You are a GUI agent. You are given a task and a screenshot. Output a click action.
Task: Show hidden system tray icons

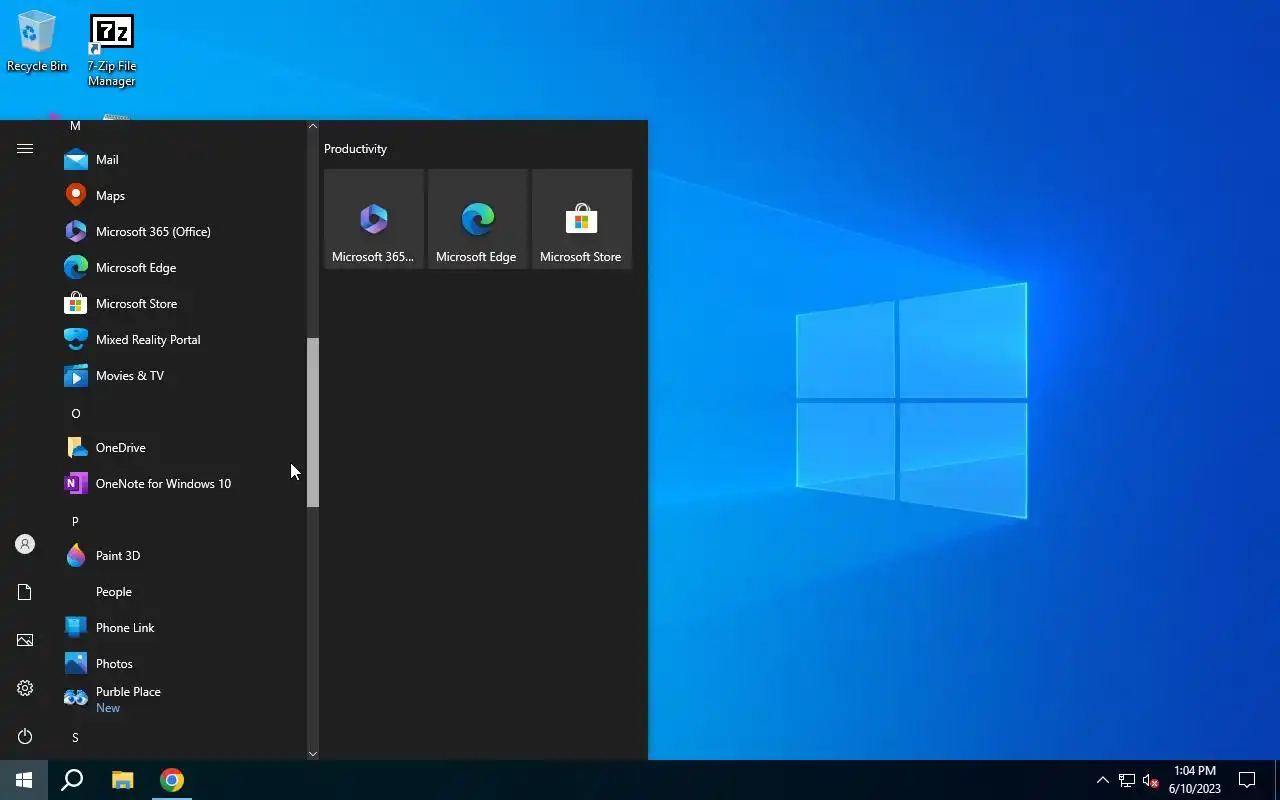point(1102,780)
